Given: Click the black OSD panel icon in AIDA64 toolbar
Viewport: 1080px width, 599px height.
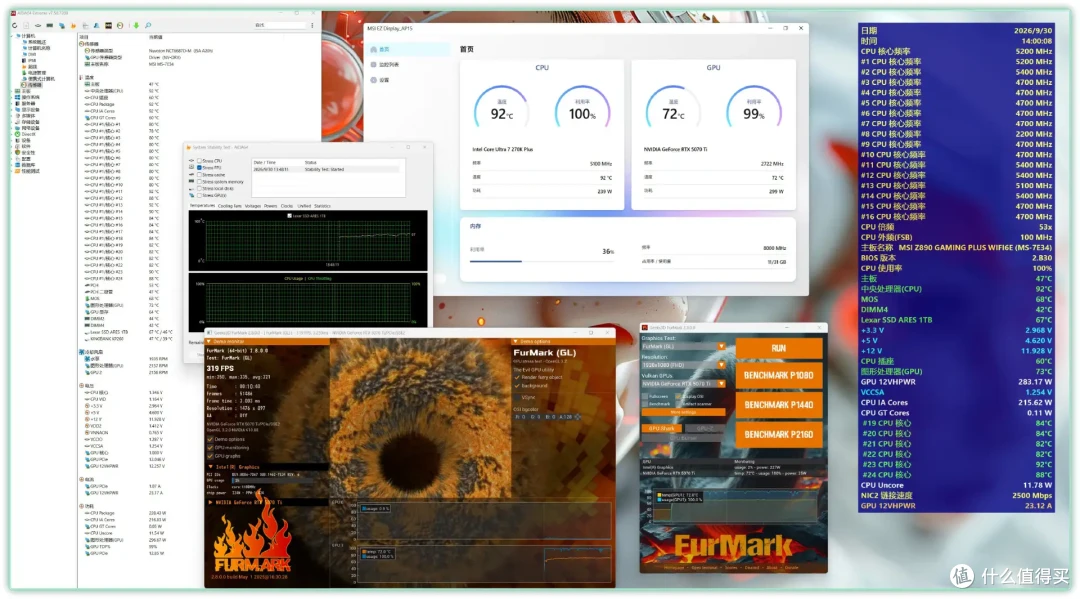Looking at the screenshot, I should pos(108,25).
